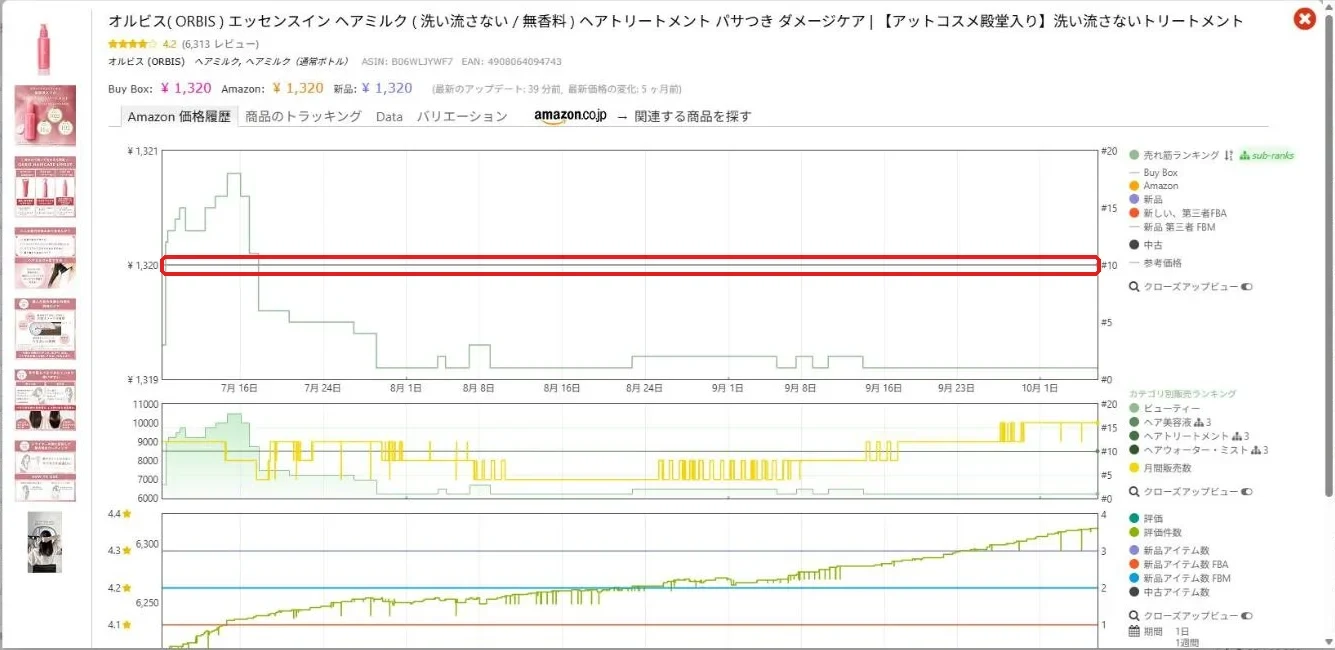
Task: Toggle 新品アイテム数 FBM blue legend dot
Action: [1134, 579]
